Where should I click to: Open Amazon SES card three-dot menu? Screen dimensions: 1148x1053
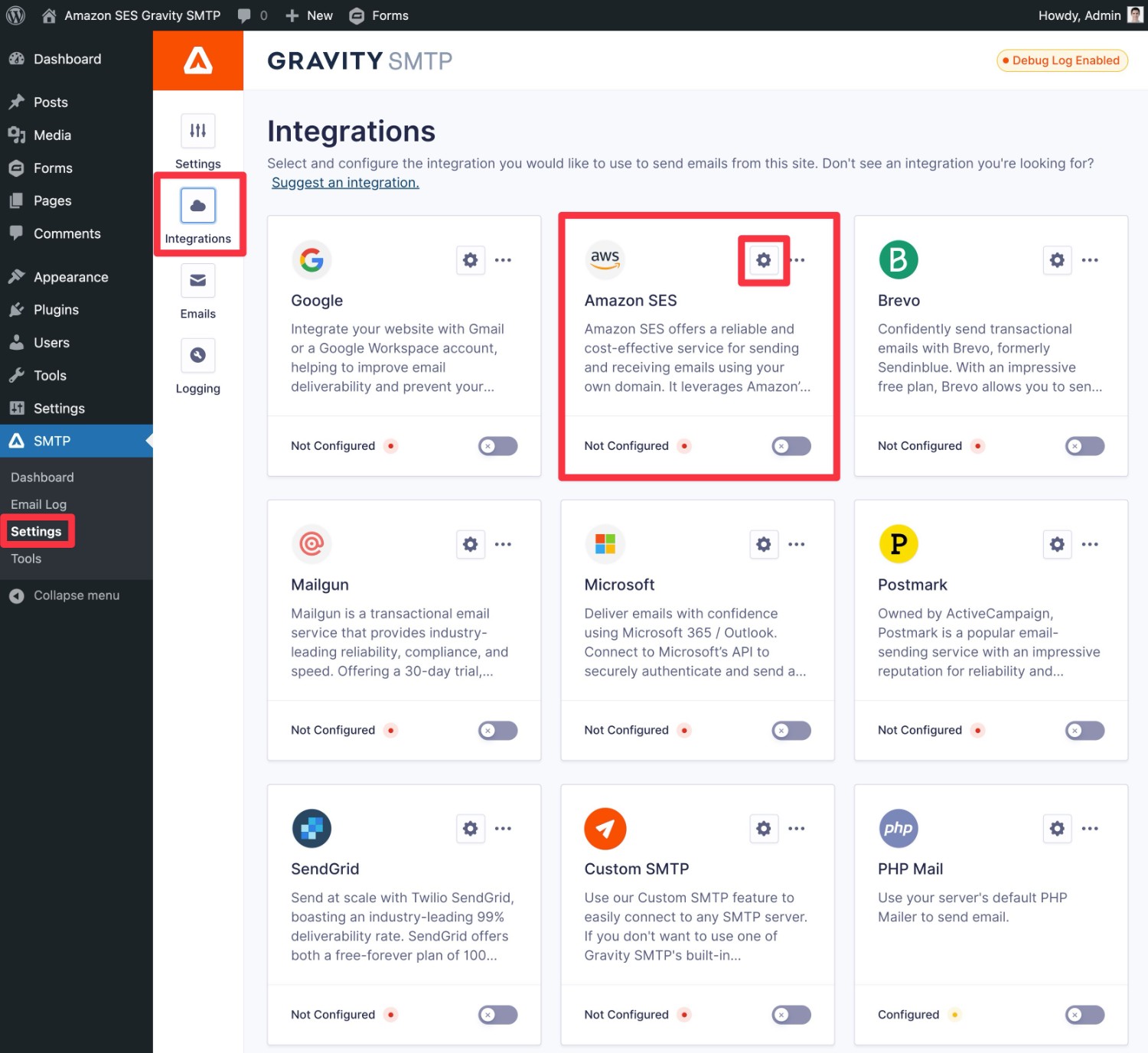(797, 260)
